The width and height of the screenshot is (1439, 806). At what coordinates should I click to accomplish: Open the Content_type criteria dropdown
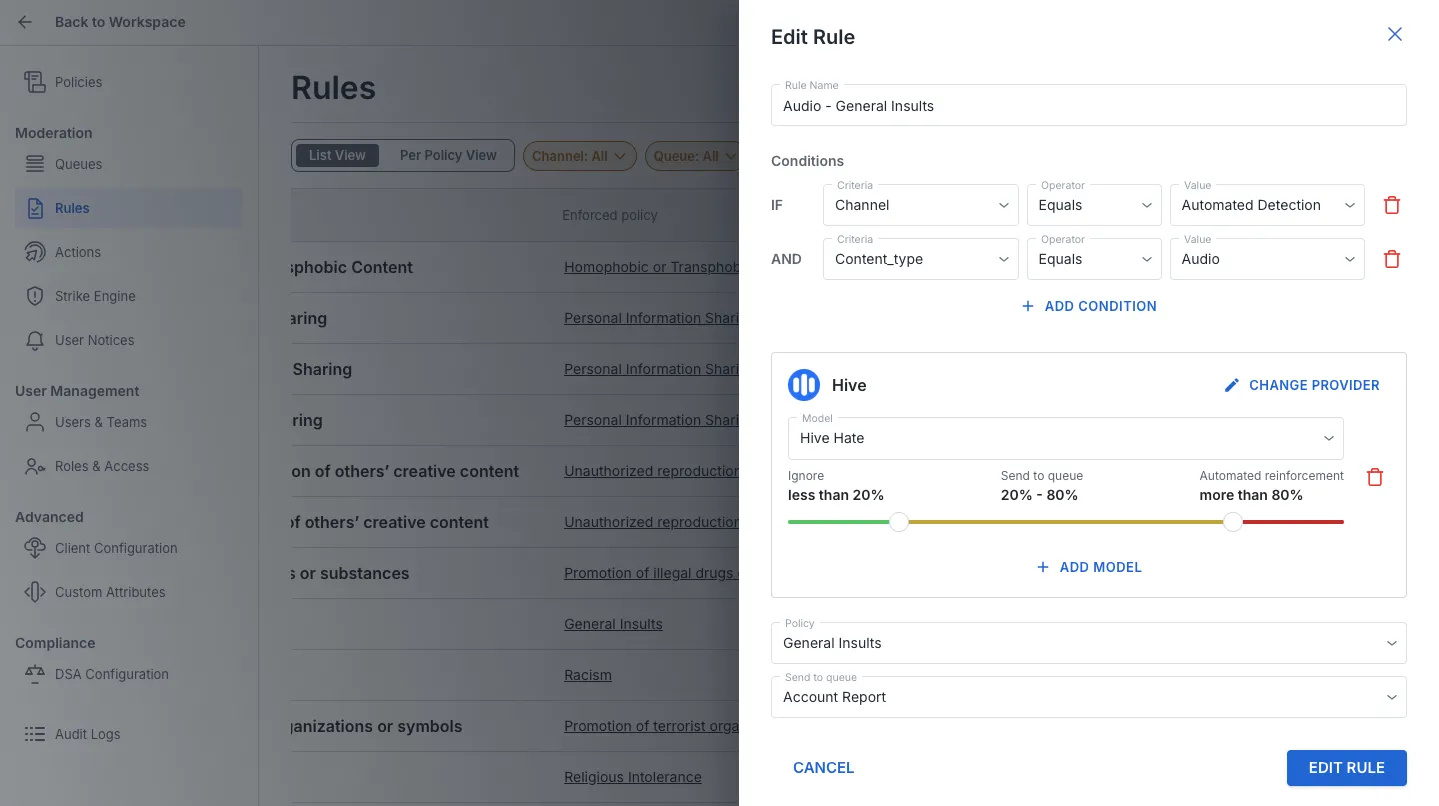921,259
